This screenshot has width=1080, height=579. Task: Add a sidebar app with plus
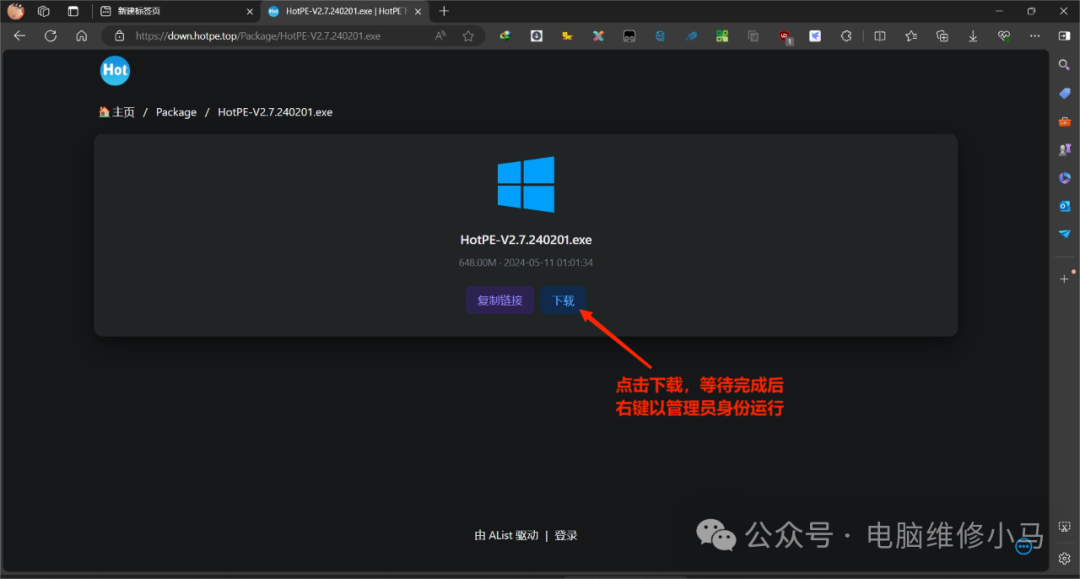[x=1064, y=279]
